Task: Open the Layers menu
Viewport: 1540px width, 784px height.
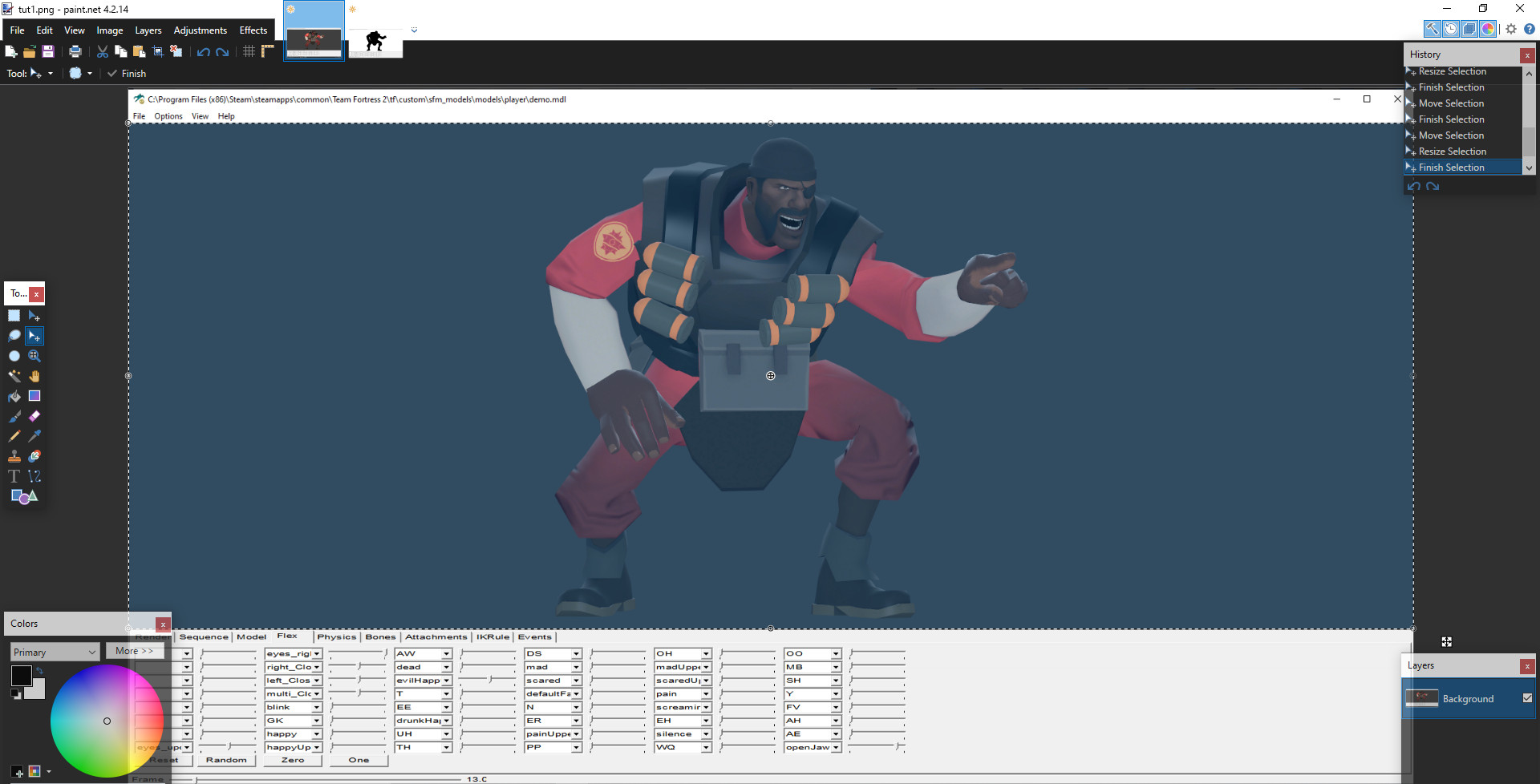Action: 148,30
